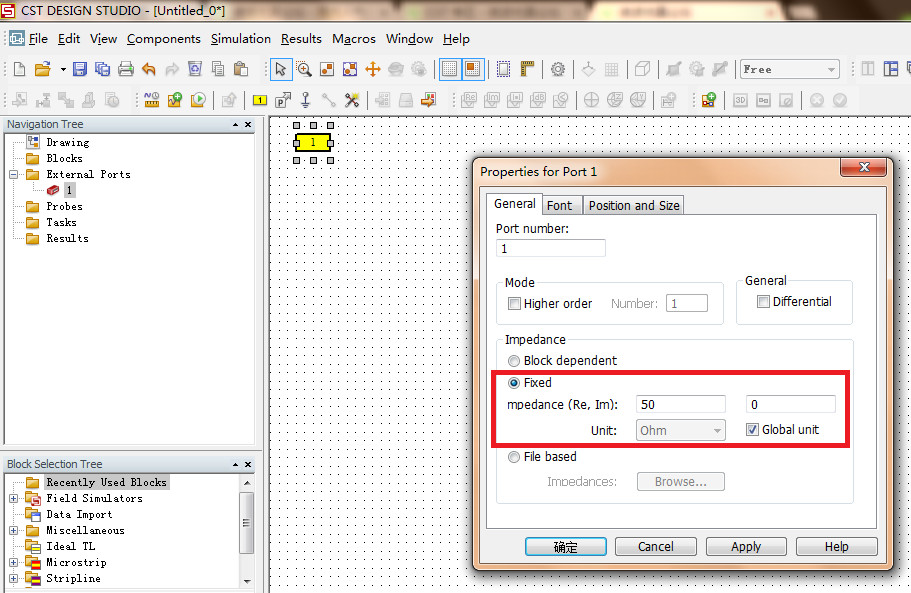Select the Drawing item in Navigation Tree
Screen dimensions: 911x593
pos(68,142)
